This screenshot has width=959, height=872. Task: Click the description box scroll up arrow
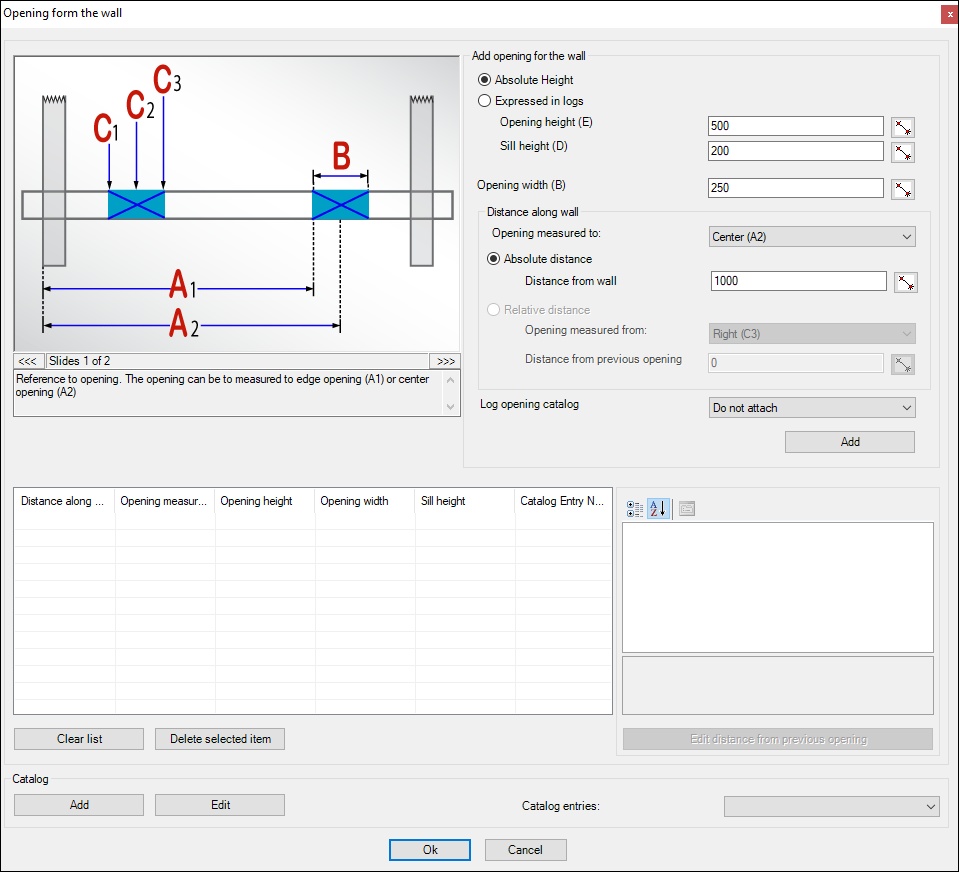[x=451, y=380]
